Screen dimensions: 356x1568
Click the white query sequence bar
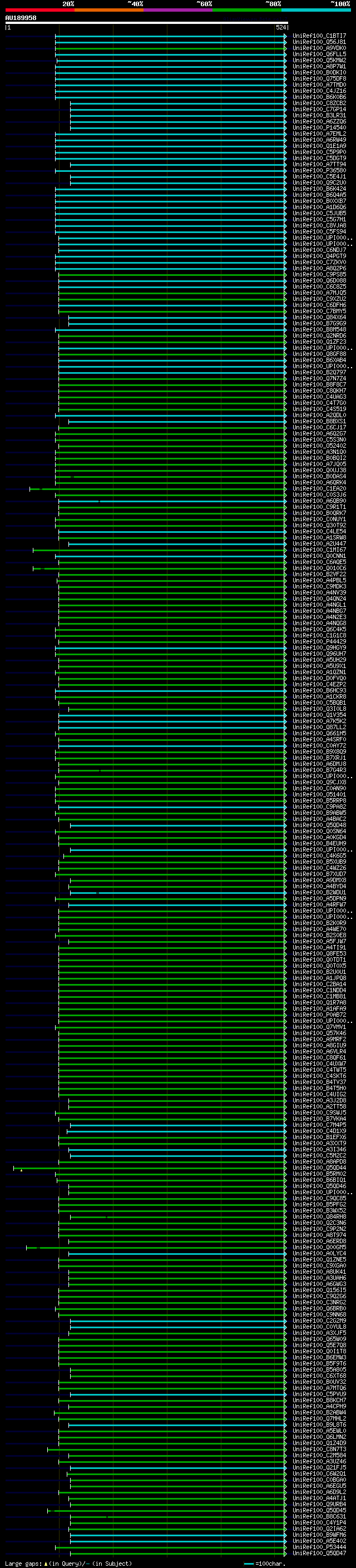click(x=147, y=22)
